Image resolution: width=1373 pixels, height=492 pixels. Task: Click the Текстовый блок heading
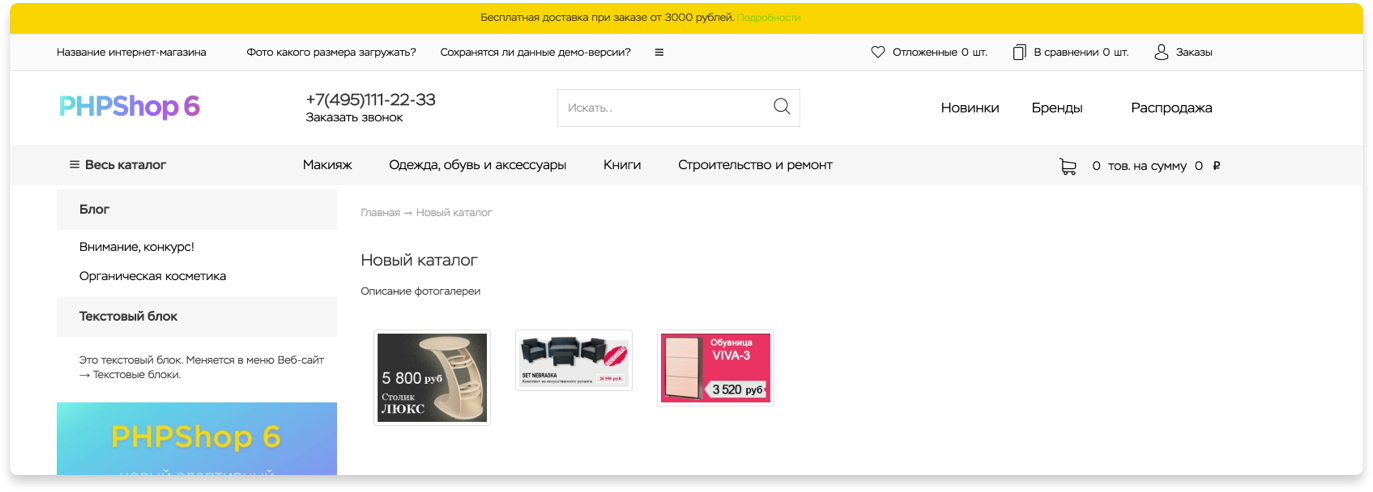point(197,316)
